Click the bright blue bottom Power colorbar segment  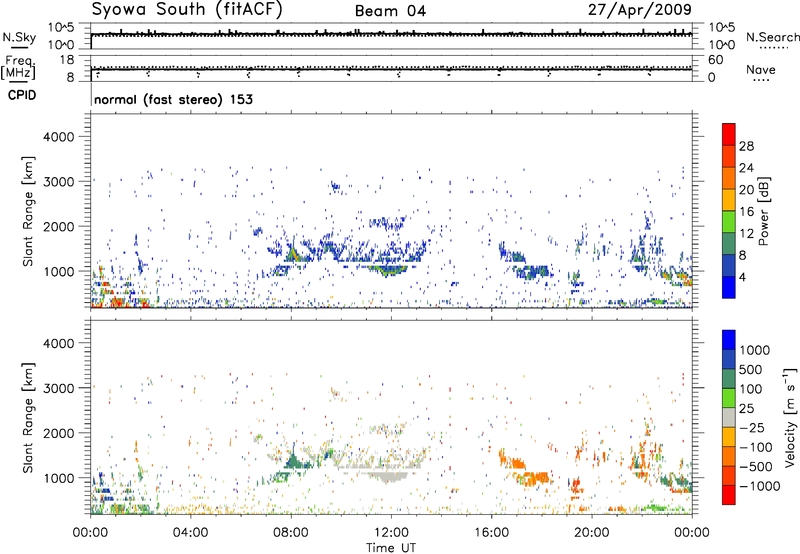729,287
